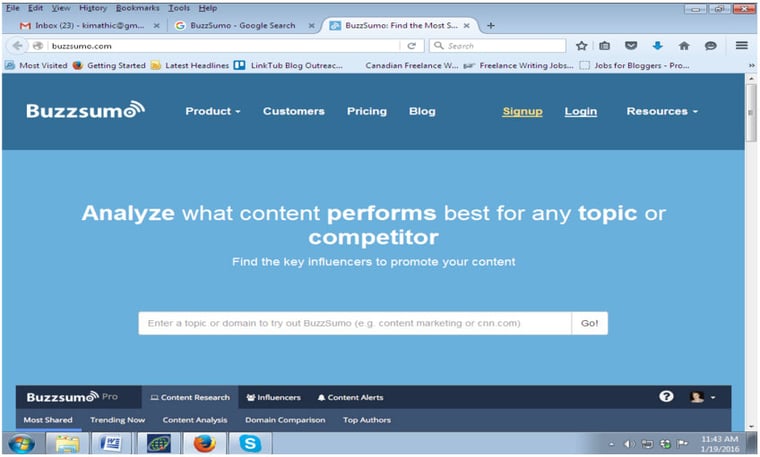Launch Skype from the taskbar
Viewport: 760px width, 457px height.
(x=249, y=443)
